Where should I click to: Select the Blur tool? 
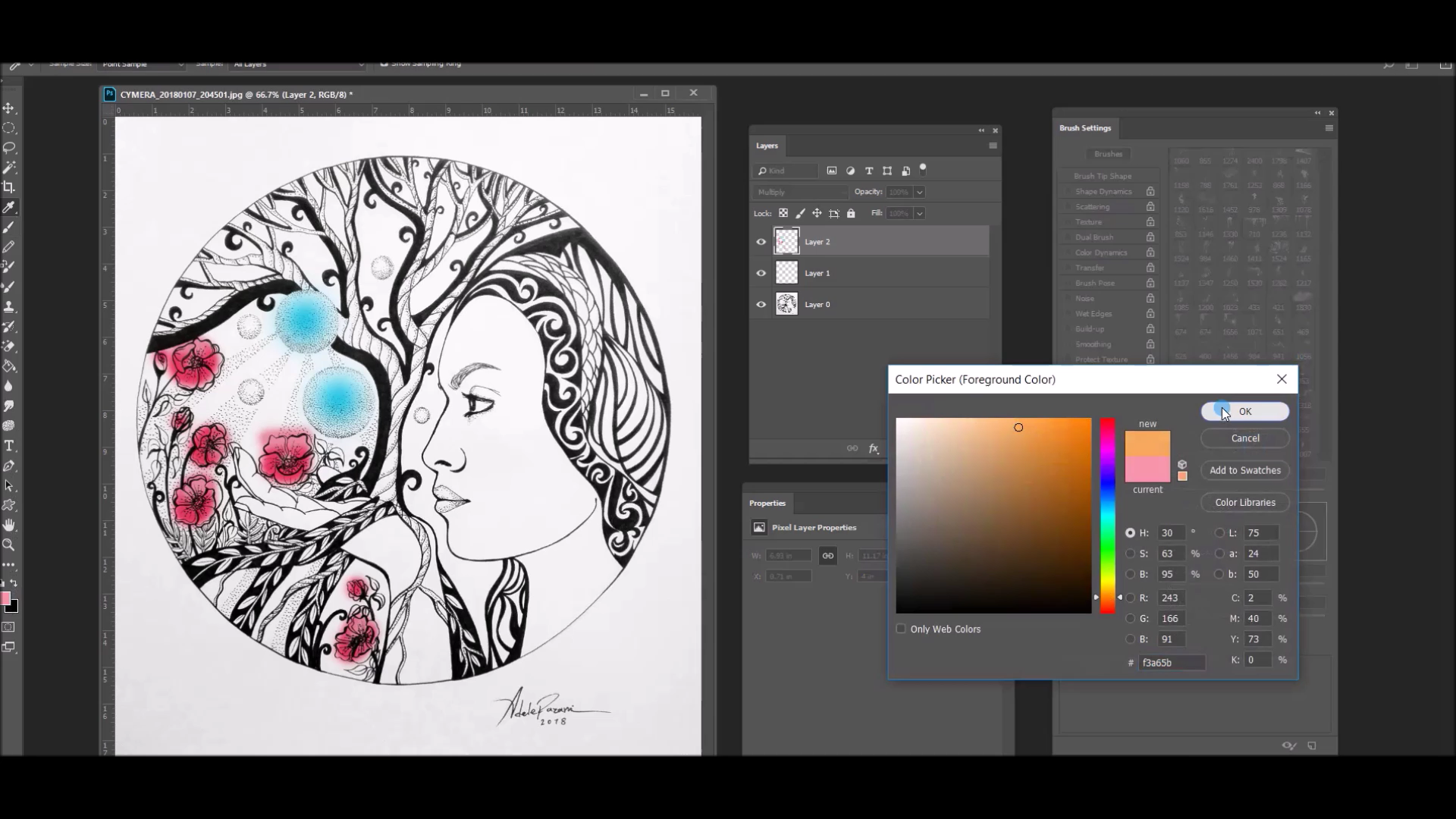(x=9, y=386)
